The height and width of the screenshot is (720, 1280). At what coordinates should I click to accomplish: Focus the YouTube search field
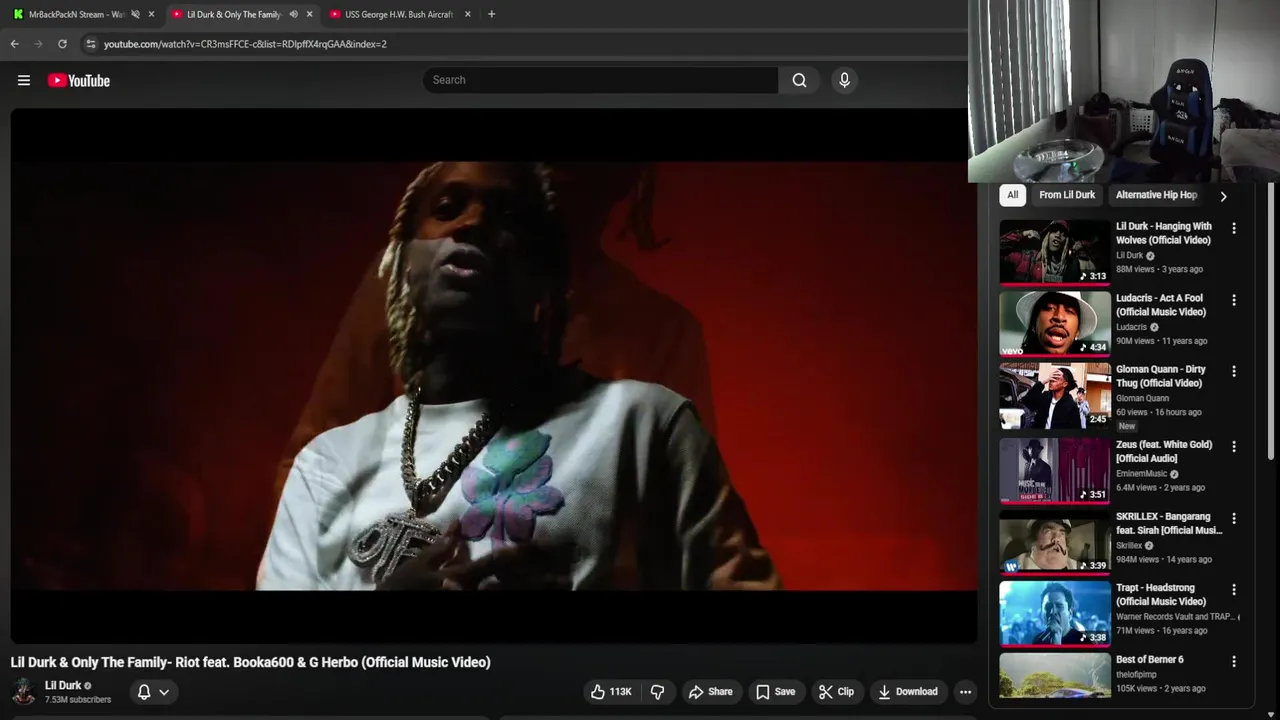[600, 80]
